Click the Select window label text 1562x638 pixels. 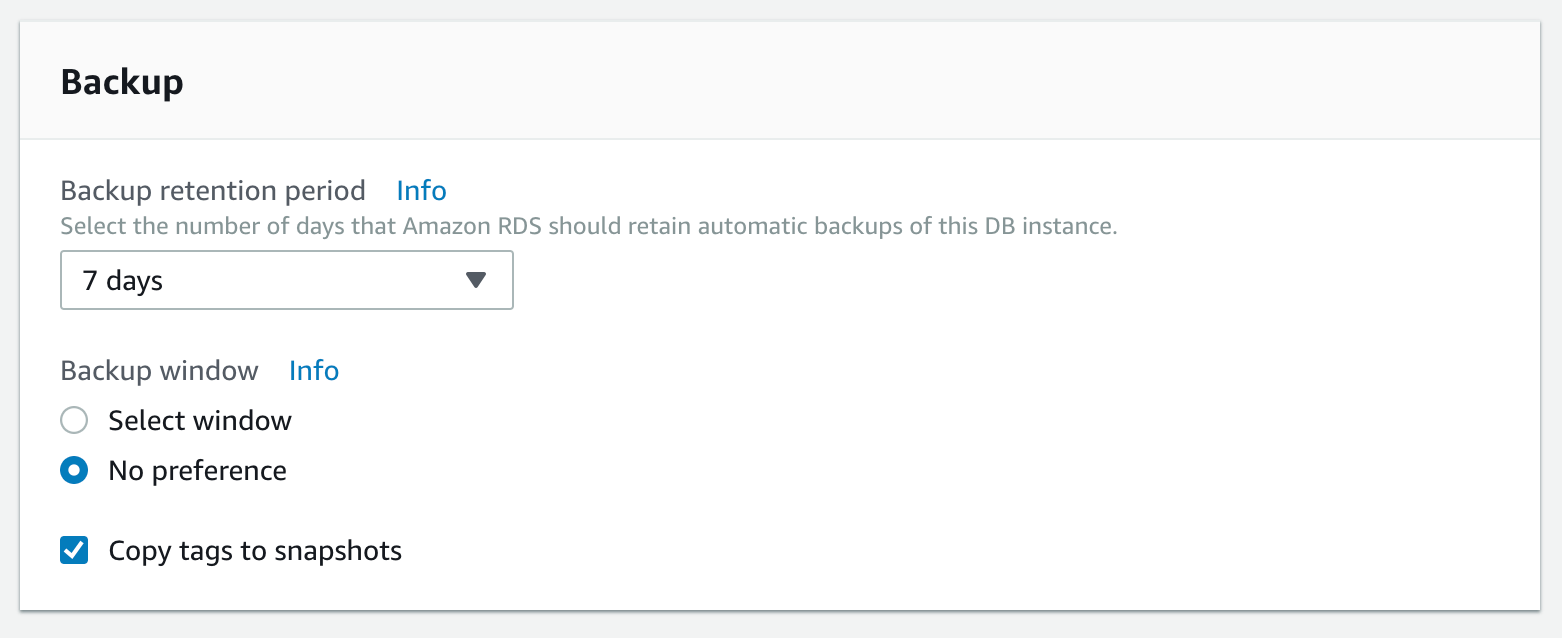click(199, 420)
